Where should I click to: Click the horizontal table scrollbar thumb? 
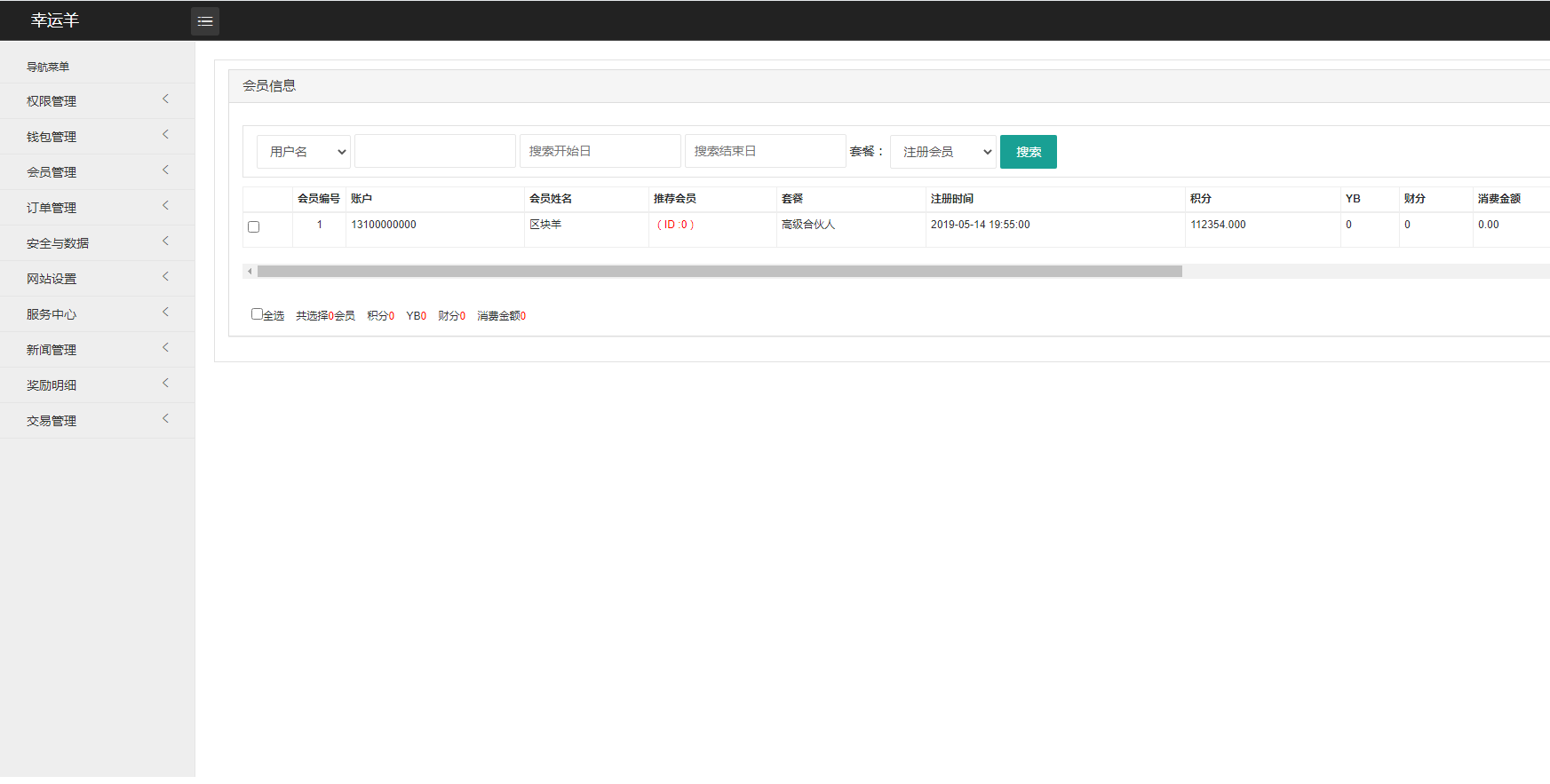(719, 272)
